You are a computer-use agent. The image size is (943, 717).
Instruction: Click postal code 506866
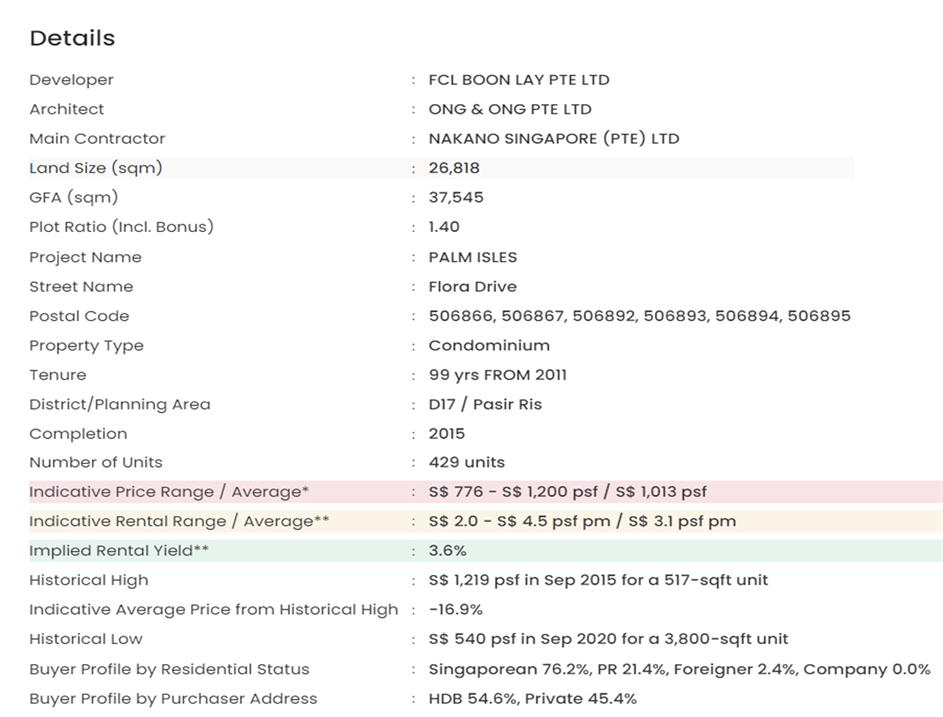(x=461, y=316)
